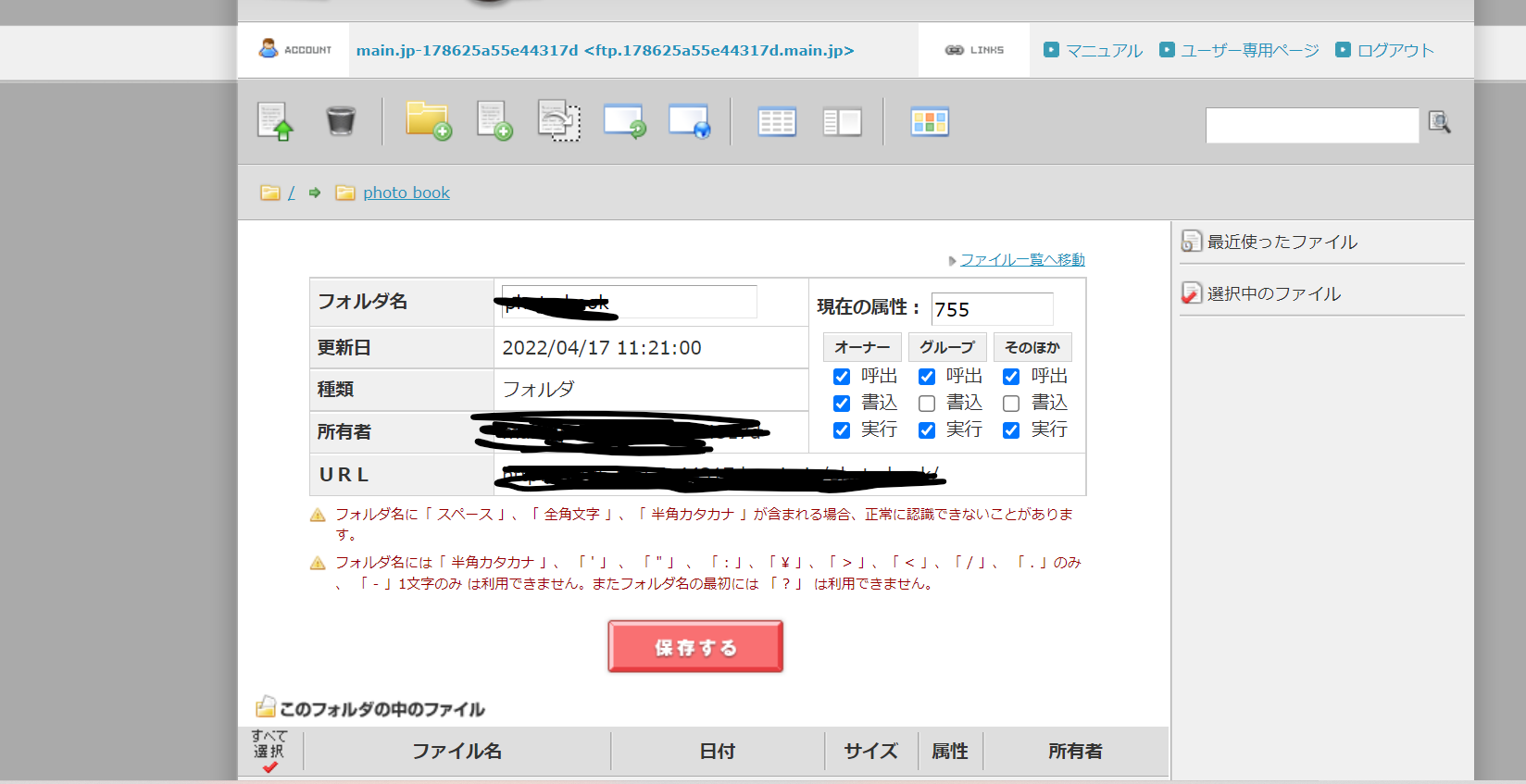The width and height of the screenshot is (1526, 784).
Task: Click the 現在の属性 label
Action: [869, 307]
